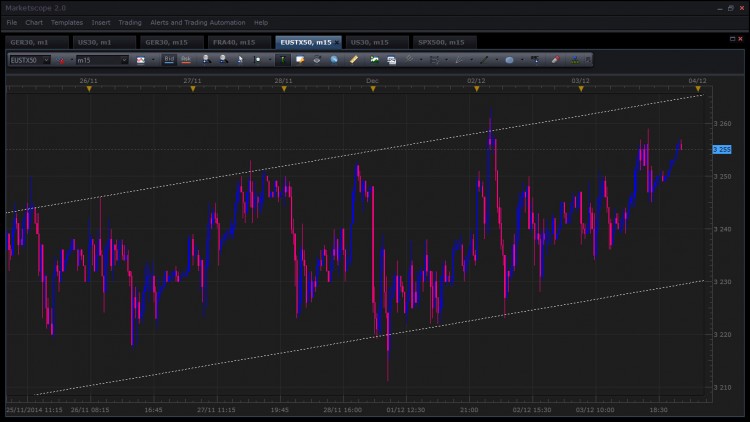The height and width of the screenshot is (422, 750).
Task: Switch to the GER30, m1 tab
Action: tap(37, 42)
